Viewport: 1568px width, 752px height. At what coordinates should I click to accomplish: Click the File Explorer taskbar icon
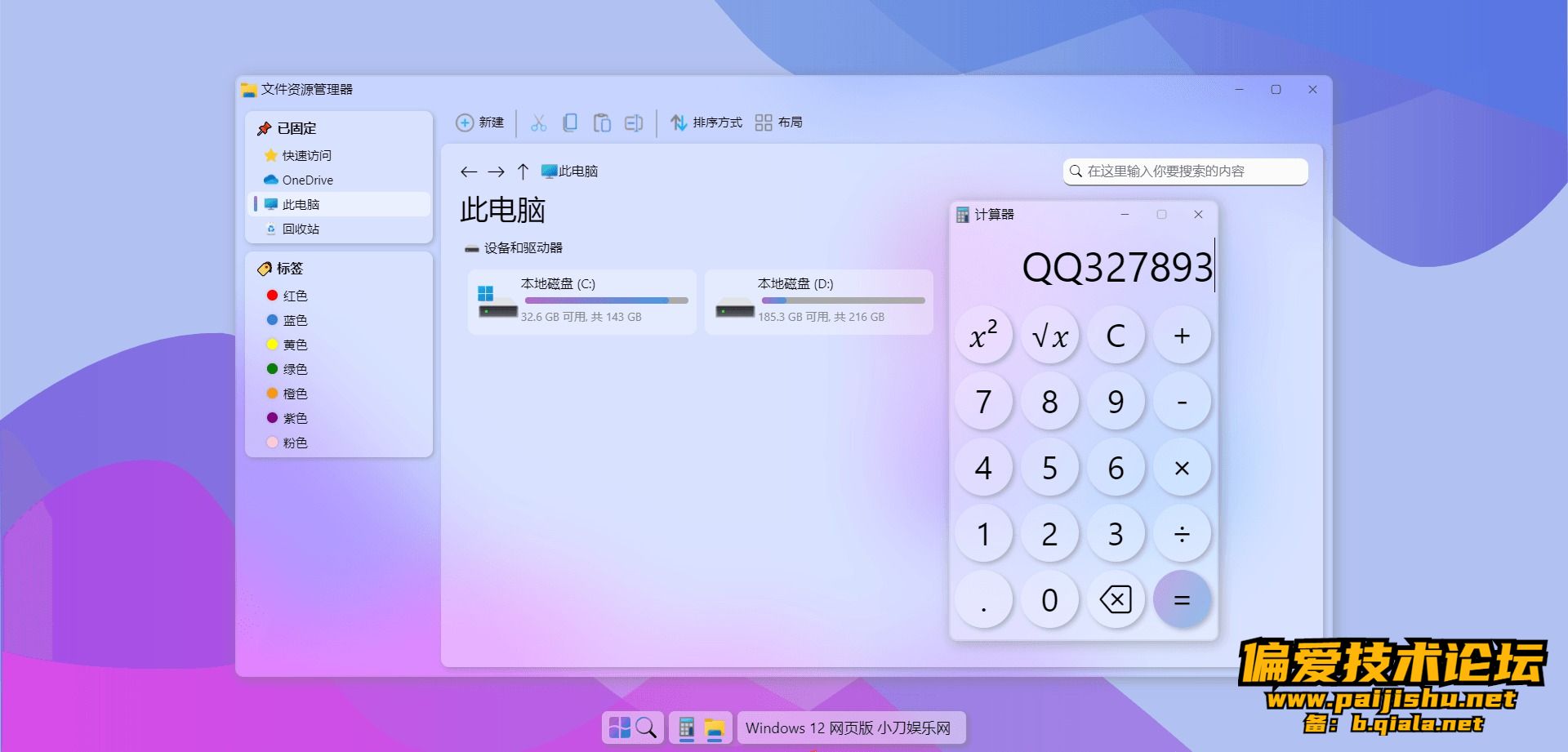715,728
